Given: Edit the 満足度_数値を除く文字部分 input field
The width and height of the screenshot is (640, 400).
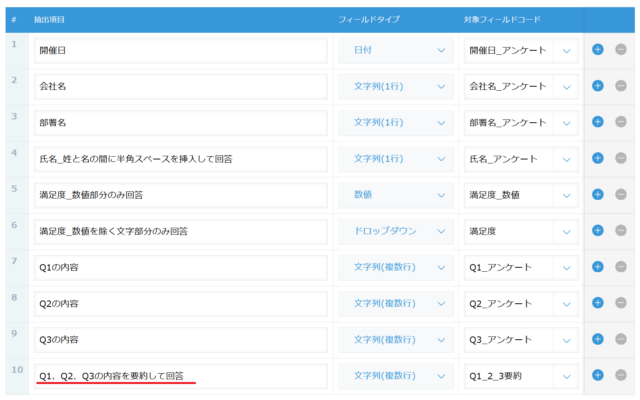Looking at the screenshot, I should (181, 231).
